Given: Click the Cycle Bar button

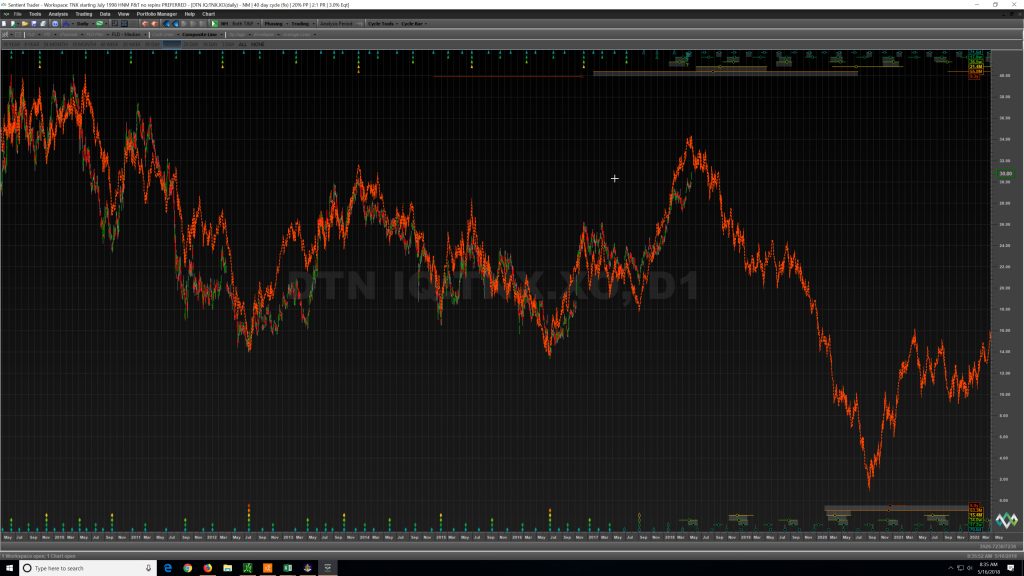Looking at the screenshot, I should 413,24.
